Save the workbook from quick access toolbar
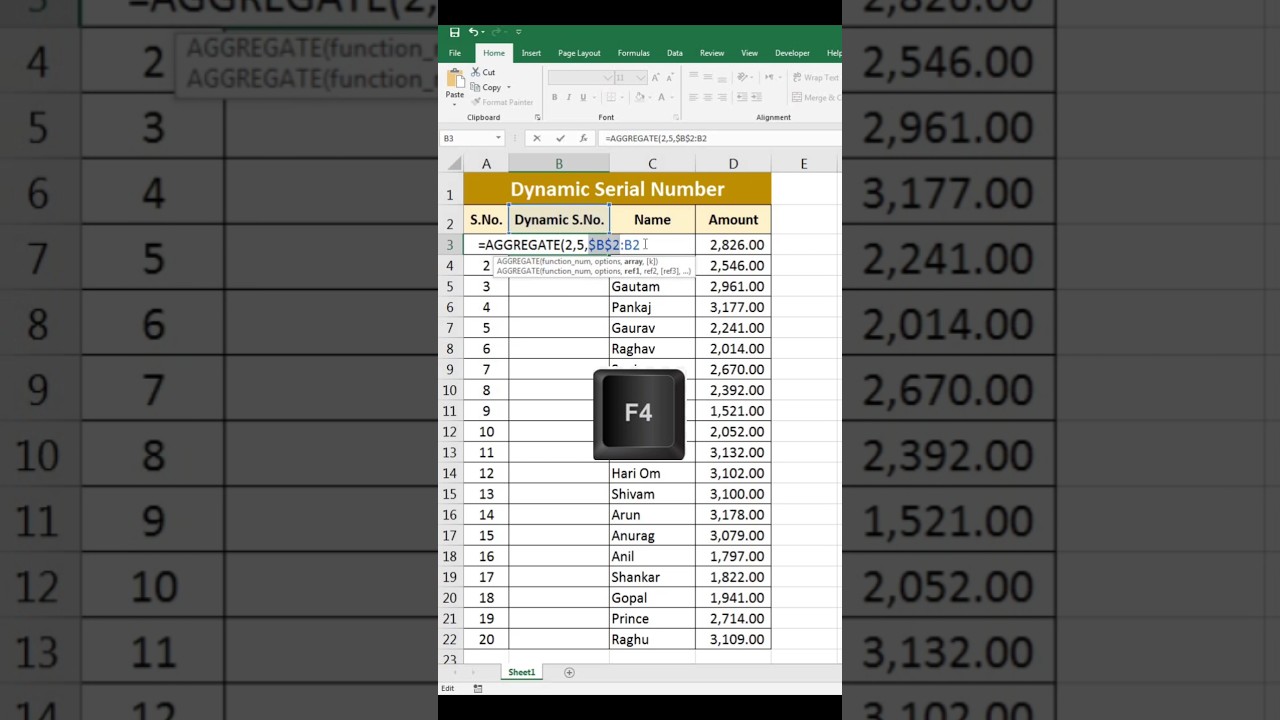The width and height of the screenshot is (1280, 720). click(x=455, y=32)
